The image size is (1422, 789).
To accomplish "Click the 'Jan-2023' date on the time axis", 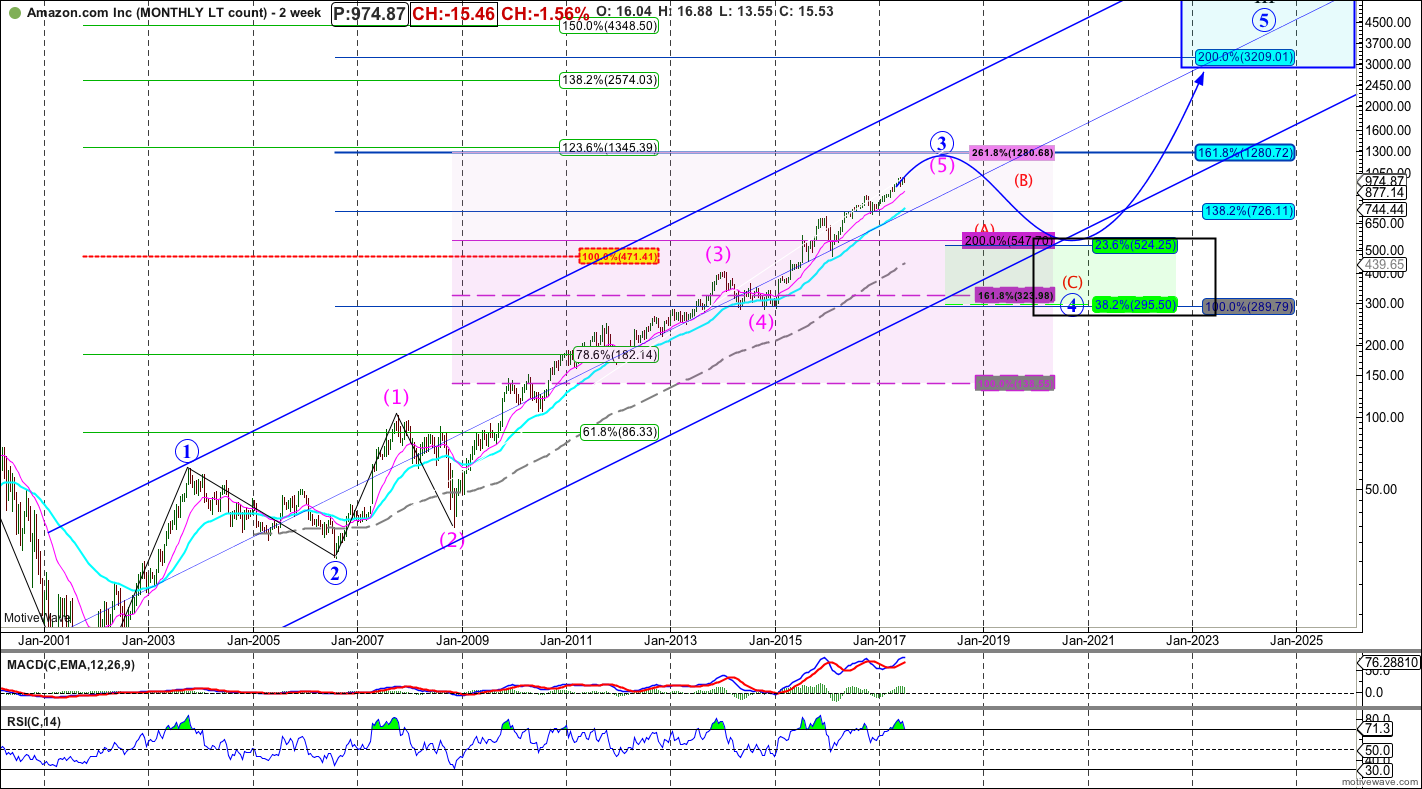I will 1191,640.
